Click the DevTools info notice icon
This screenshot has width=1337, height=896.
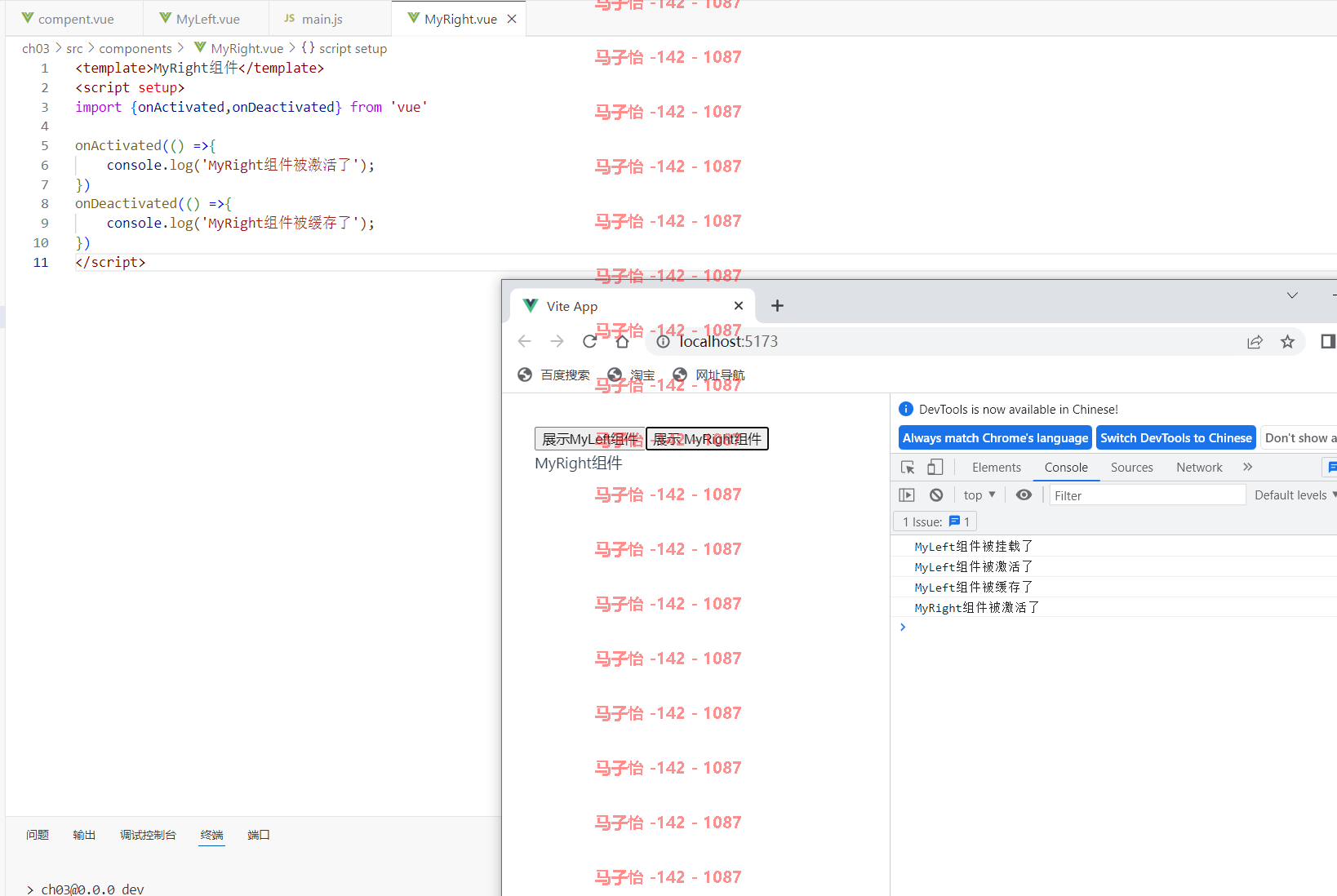pyautogui.click(x=906, y=409)
